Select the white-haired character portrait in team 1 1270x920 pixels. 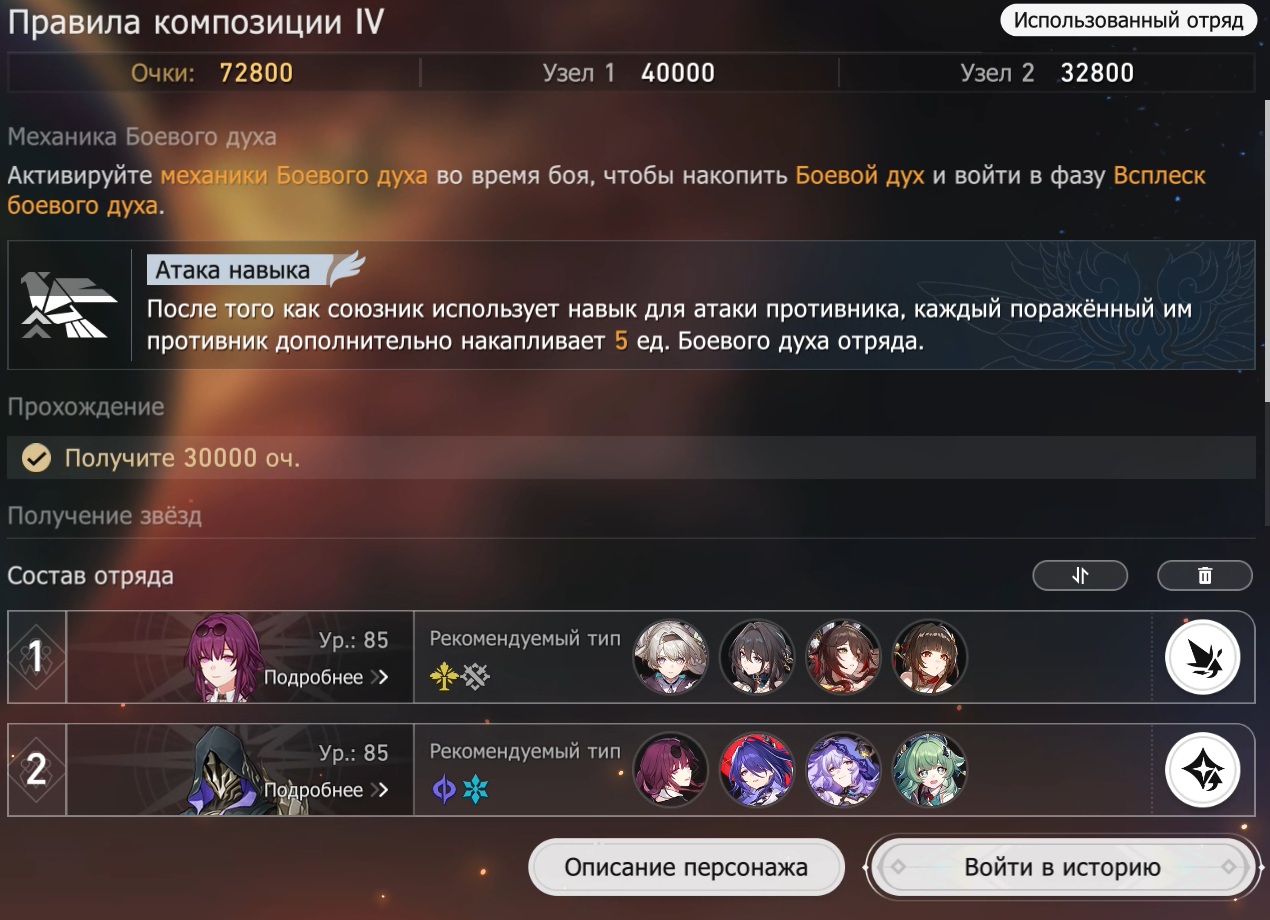pyautogui.click(x=671, y=657)
